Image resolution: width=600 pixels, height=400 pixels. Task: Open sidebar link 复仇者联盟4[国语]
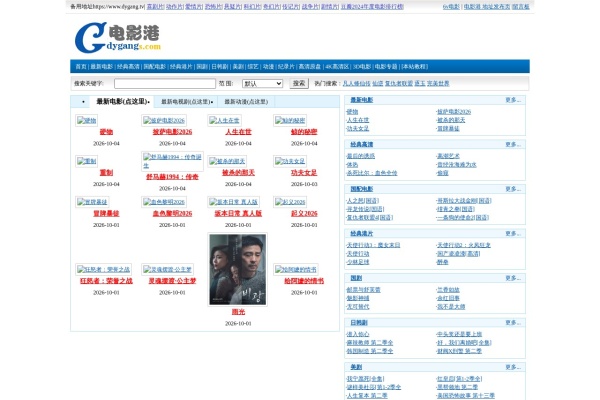[x=370, y=217]
